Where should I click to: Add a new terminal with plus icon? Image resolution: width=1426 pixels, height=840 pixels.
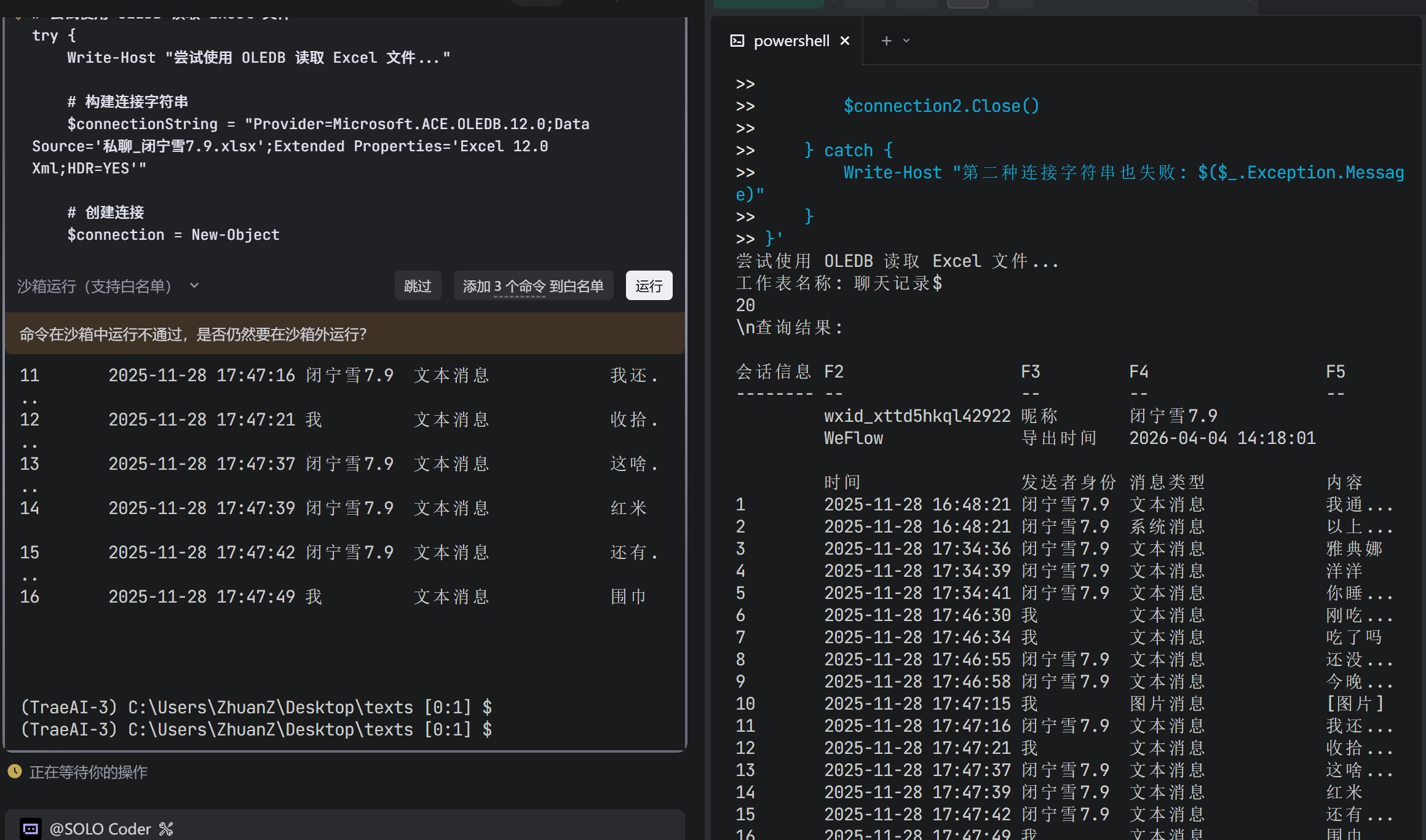pos(886,41)
